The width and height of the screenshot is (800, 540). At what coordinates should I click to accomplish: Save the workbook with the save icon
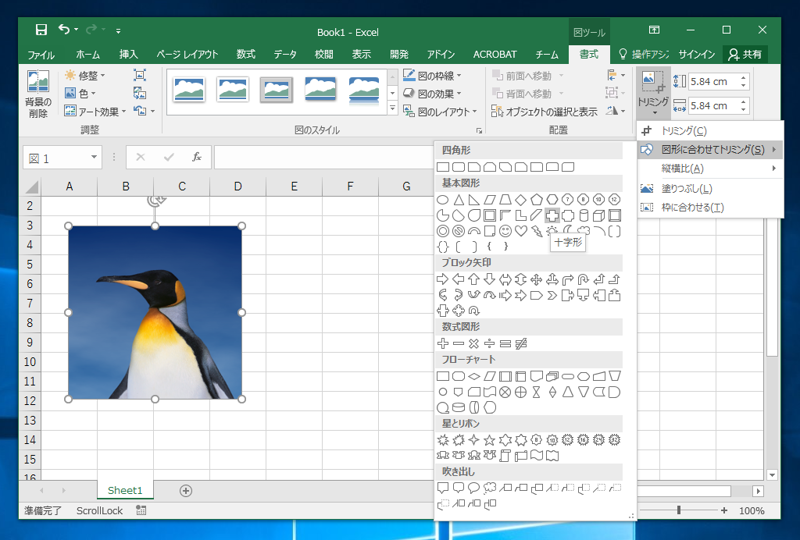tap(41, 30)
